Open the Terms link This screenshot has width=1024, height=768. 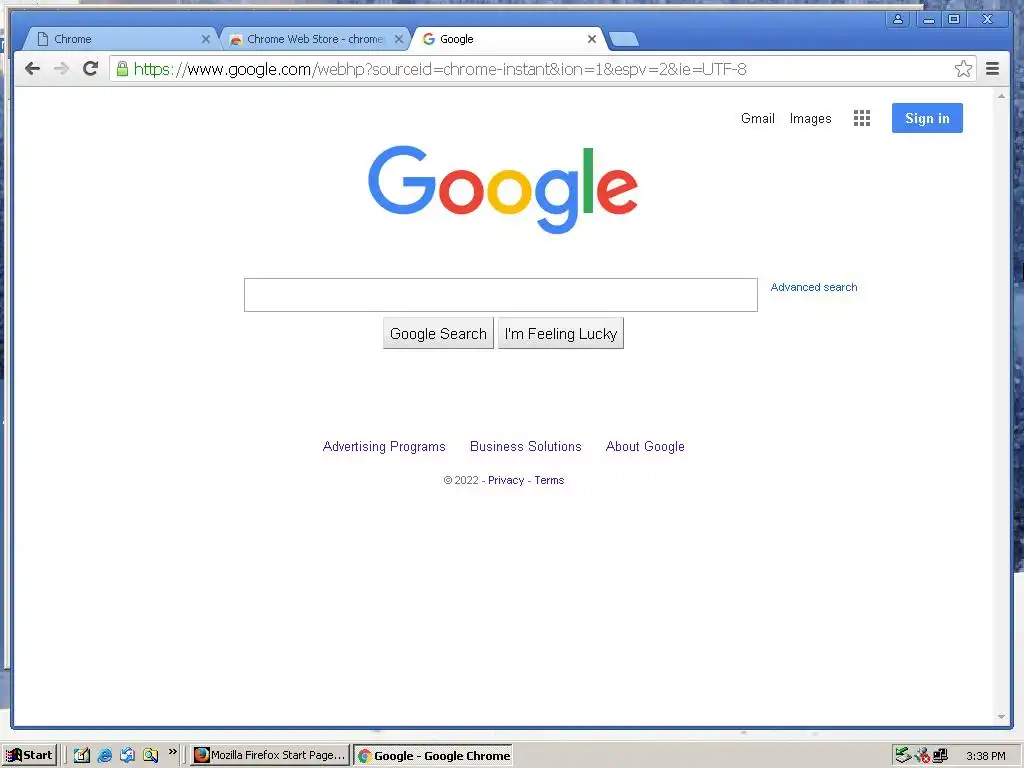(x=549, y=480)
